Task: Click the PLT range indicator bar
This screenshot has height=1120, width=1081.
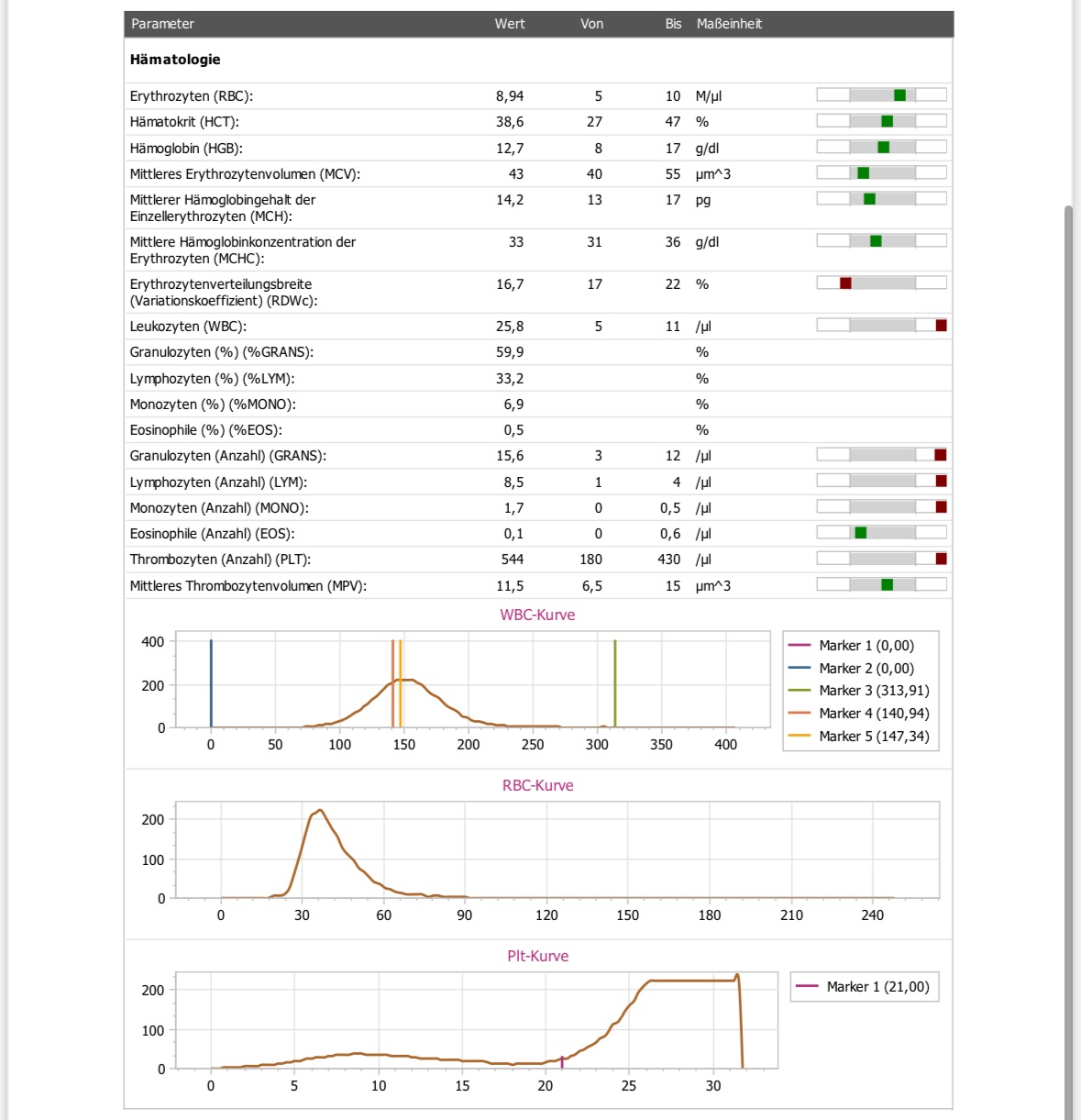Action: (x=882, y=559)
